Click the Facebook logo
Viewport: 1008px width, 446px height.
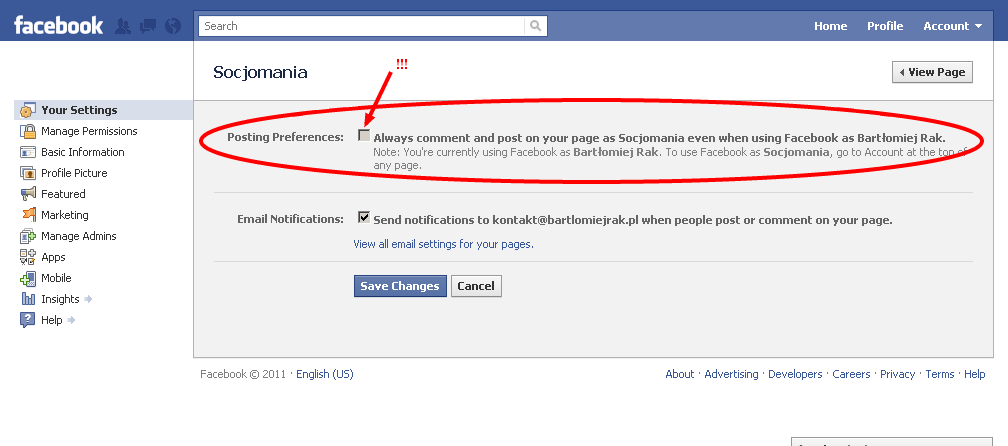(58, 26)
